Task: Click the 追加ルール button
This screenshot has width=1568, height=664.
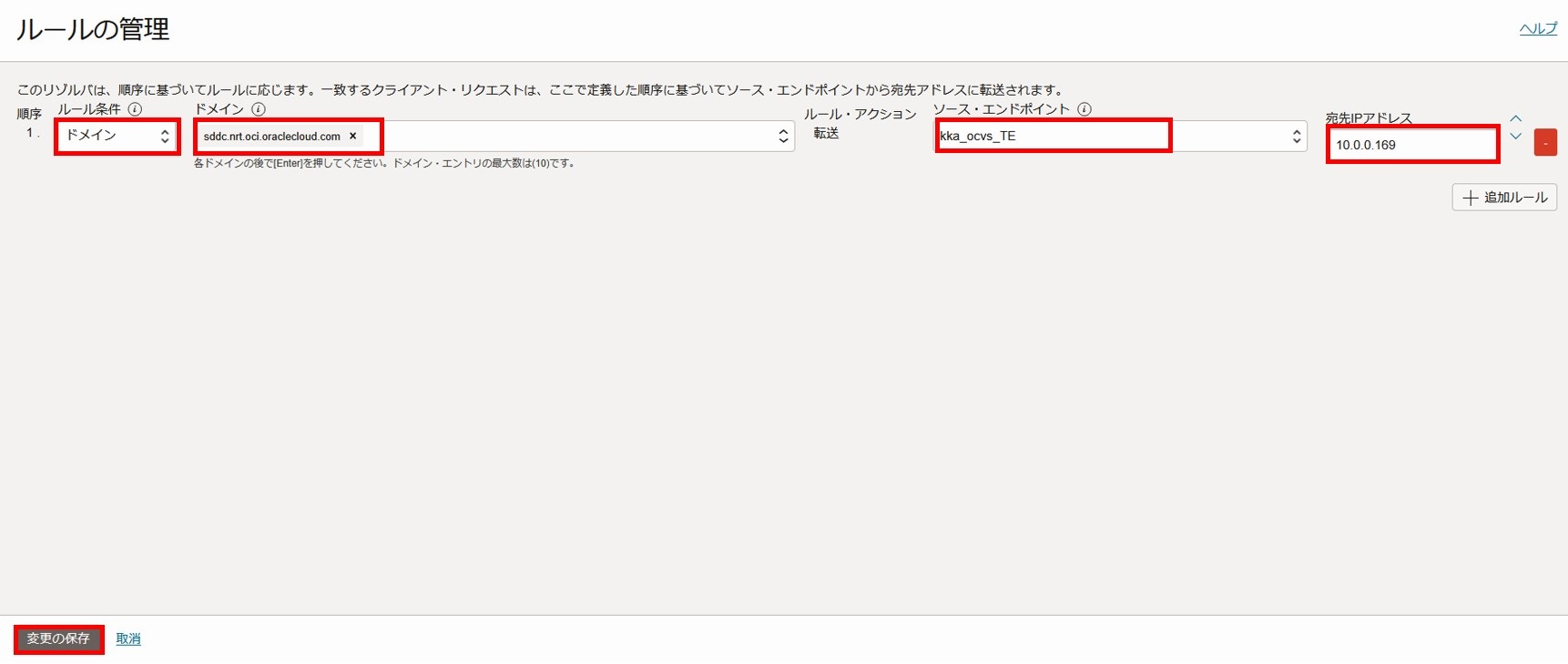Action: click(x=1504, y=198)
